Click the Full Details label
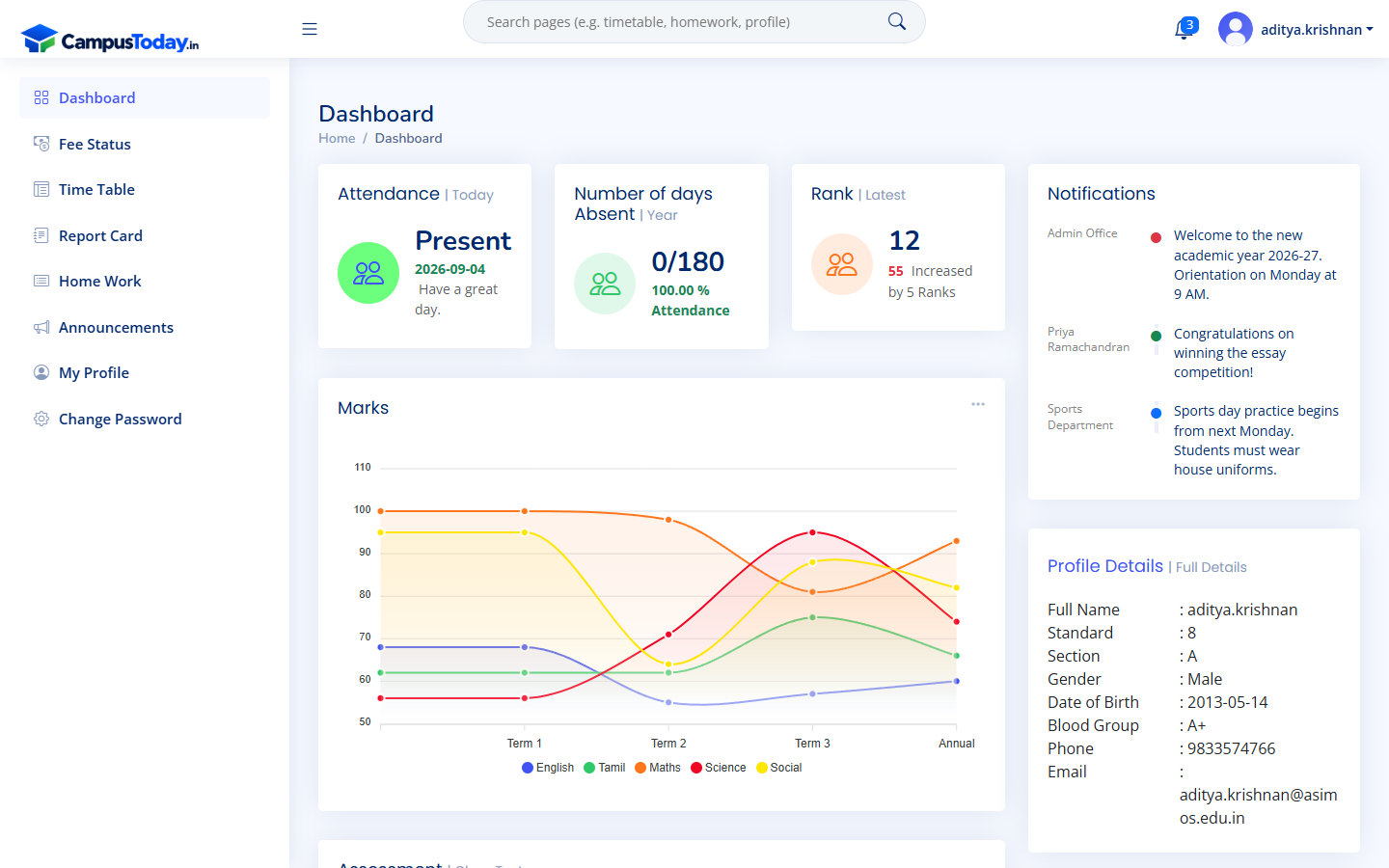The height and width of the screenshot is (868, 1389). (1212, 567)
